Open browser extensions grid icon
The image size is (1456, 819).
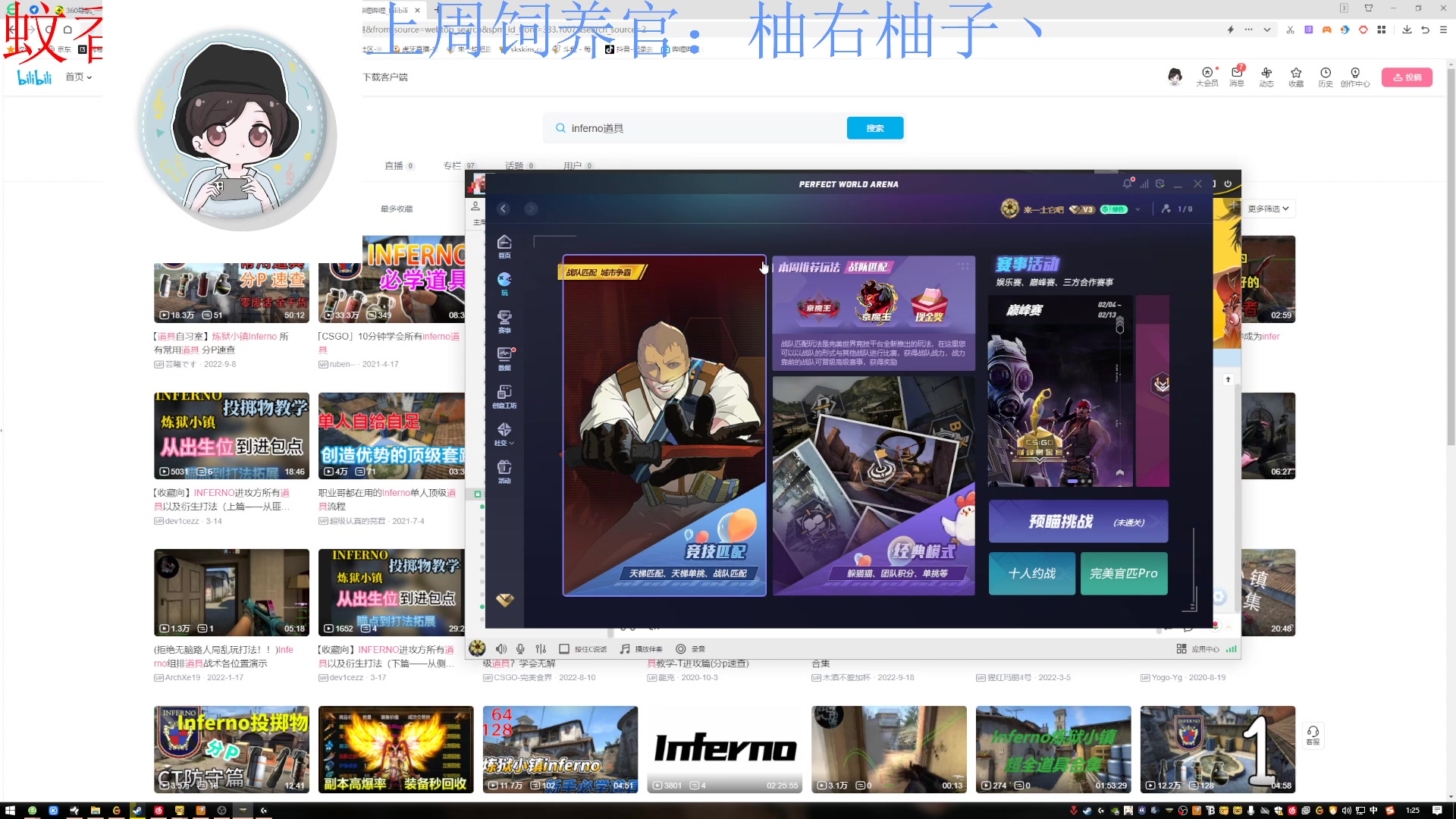pos(1382,30)
